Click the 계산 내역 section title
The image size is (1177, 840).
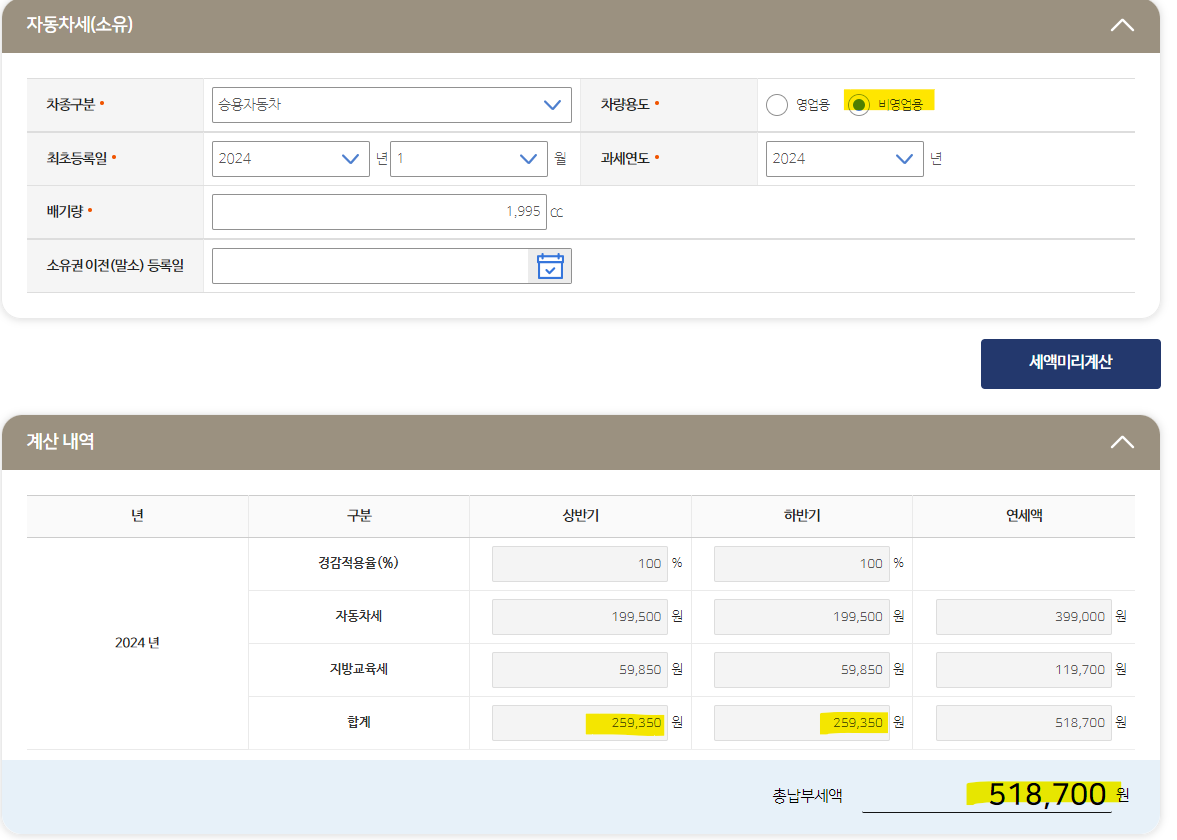pos(60,441)
